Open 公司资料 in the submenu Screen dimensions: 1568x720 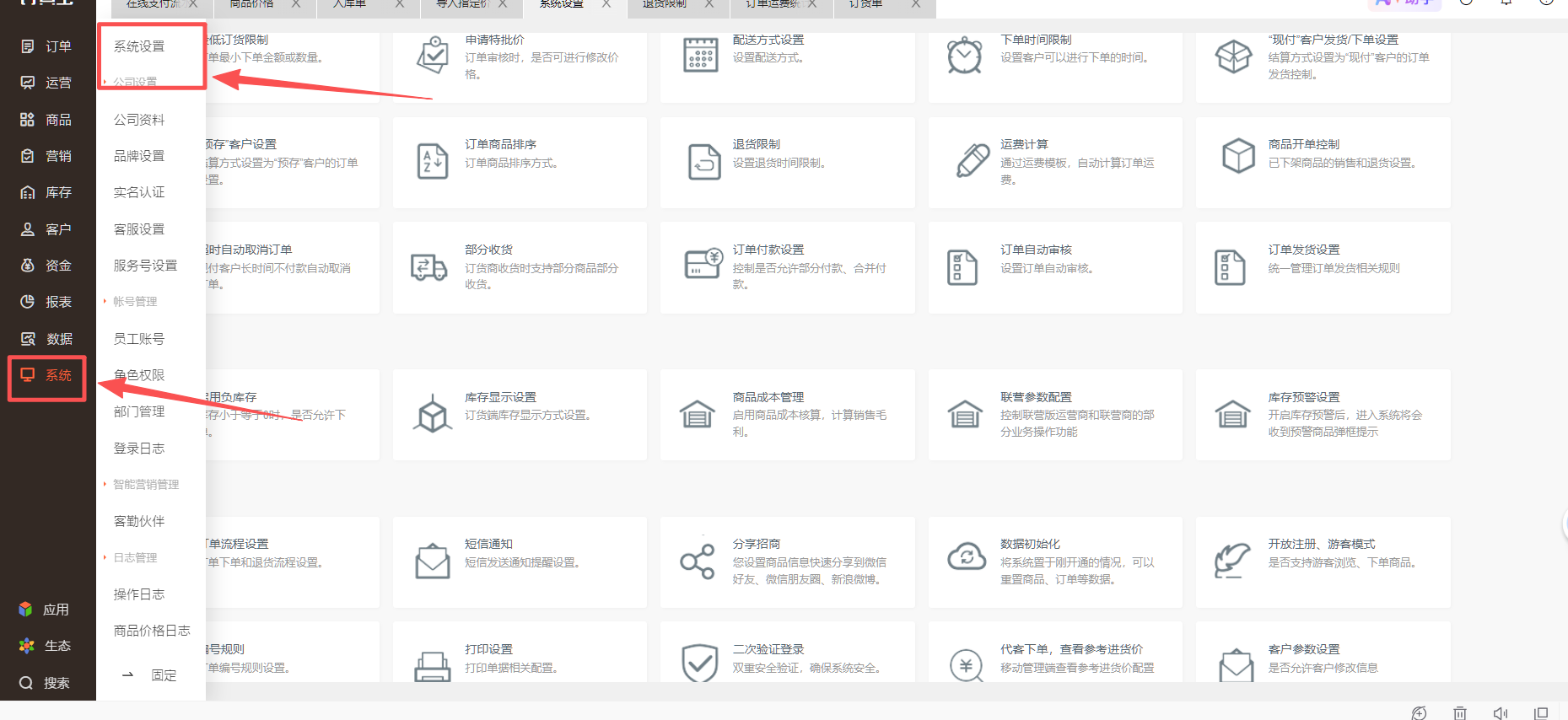[139, 120]
